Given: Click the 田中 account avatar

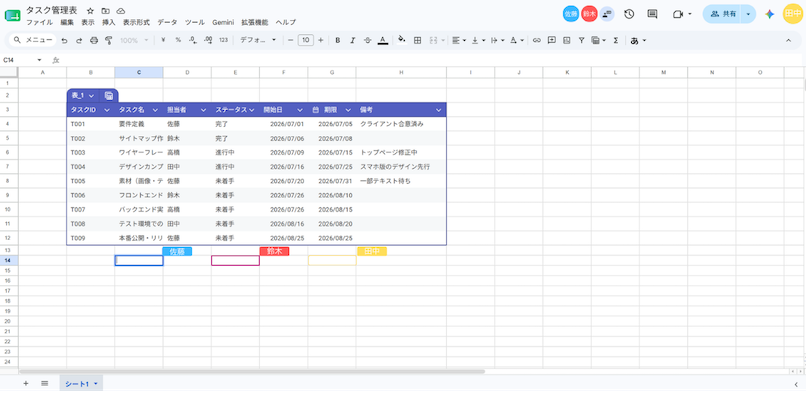Looking at the screenshot, I should point(792,14).
